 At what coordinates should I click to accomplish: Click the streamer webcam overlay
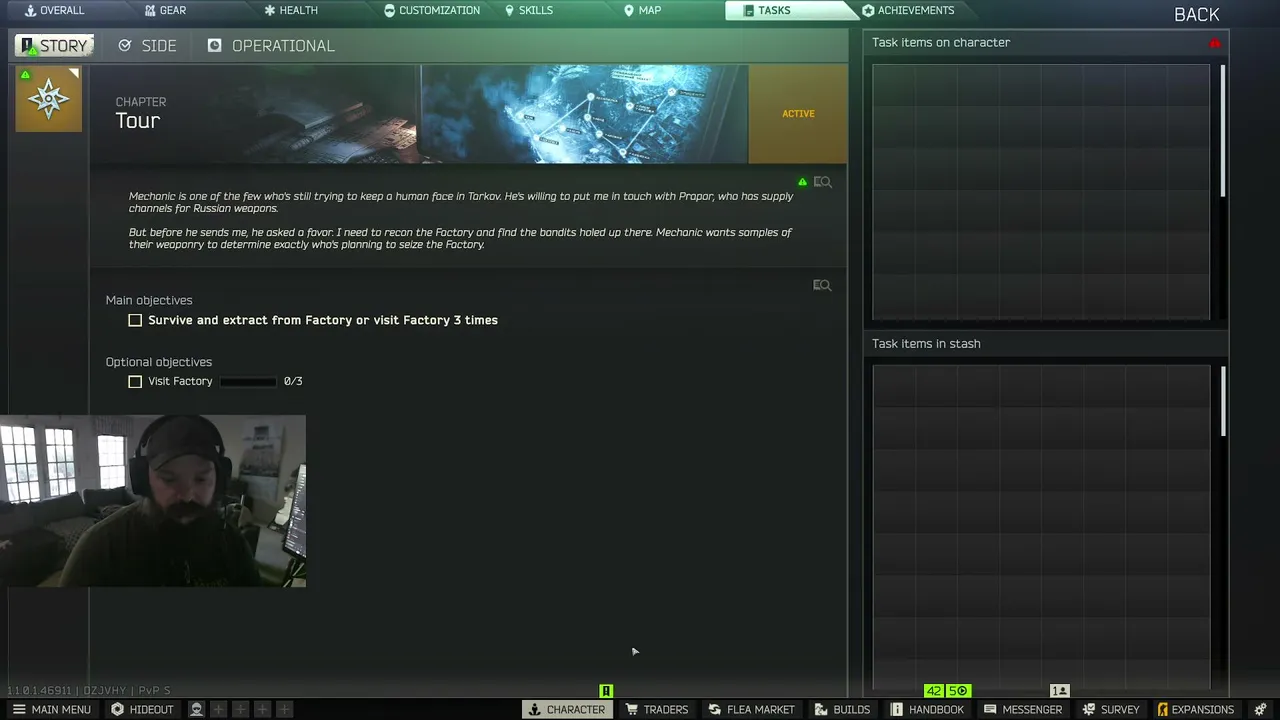click(x=153, y=501)
